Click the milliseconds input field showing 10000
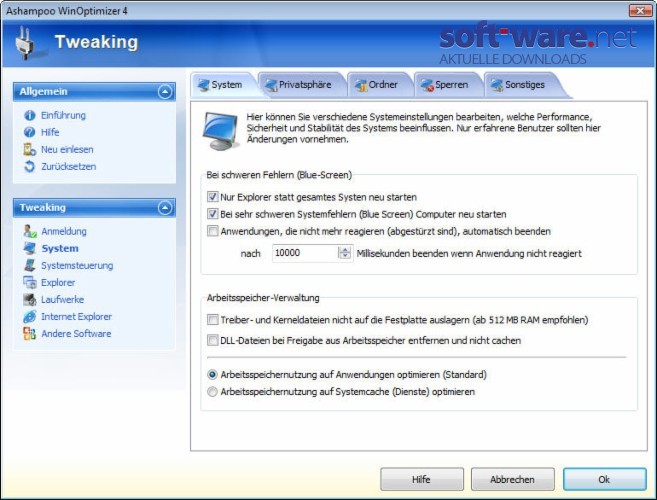 point(305,253)
